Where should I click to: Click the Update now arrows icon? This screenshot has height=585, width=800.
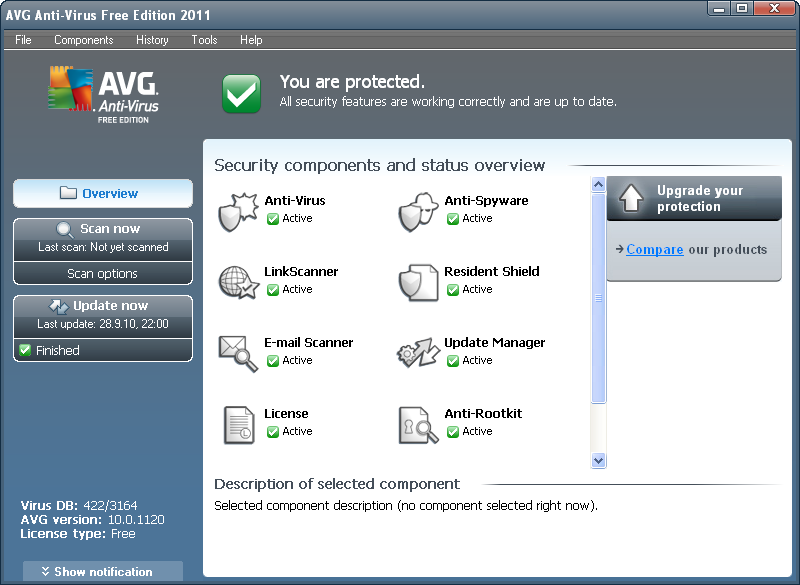(59, 306)
